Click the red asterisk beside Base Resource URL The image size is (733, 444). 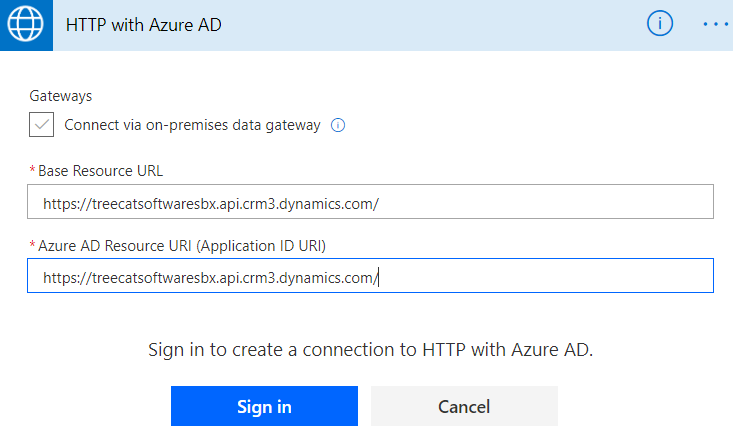[x=32, y=170]
